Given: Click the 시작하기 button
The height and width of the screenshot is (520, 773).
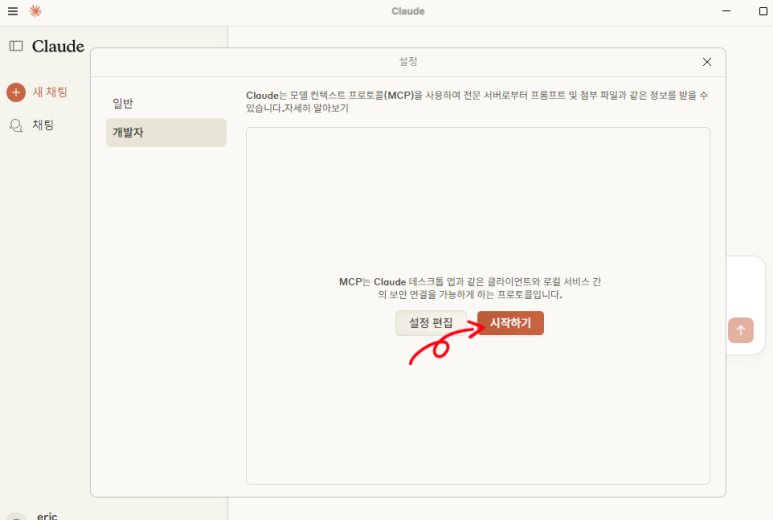Looking at the screenshot, I should pos(510,323).
